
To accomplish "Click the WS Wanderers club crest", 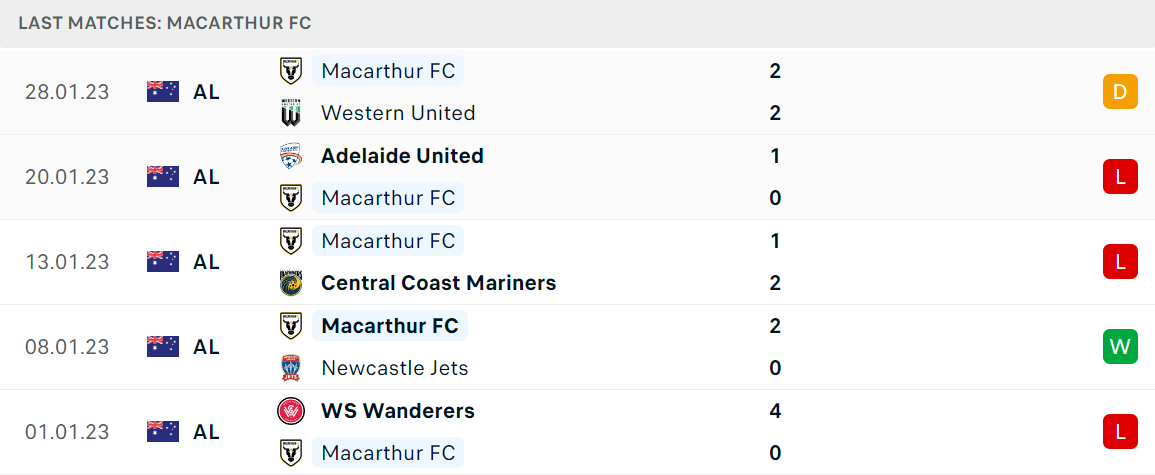I will pyautogui.click(x=291, y=411).
